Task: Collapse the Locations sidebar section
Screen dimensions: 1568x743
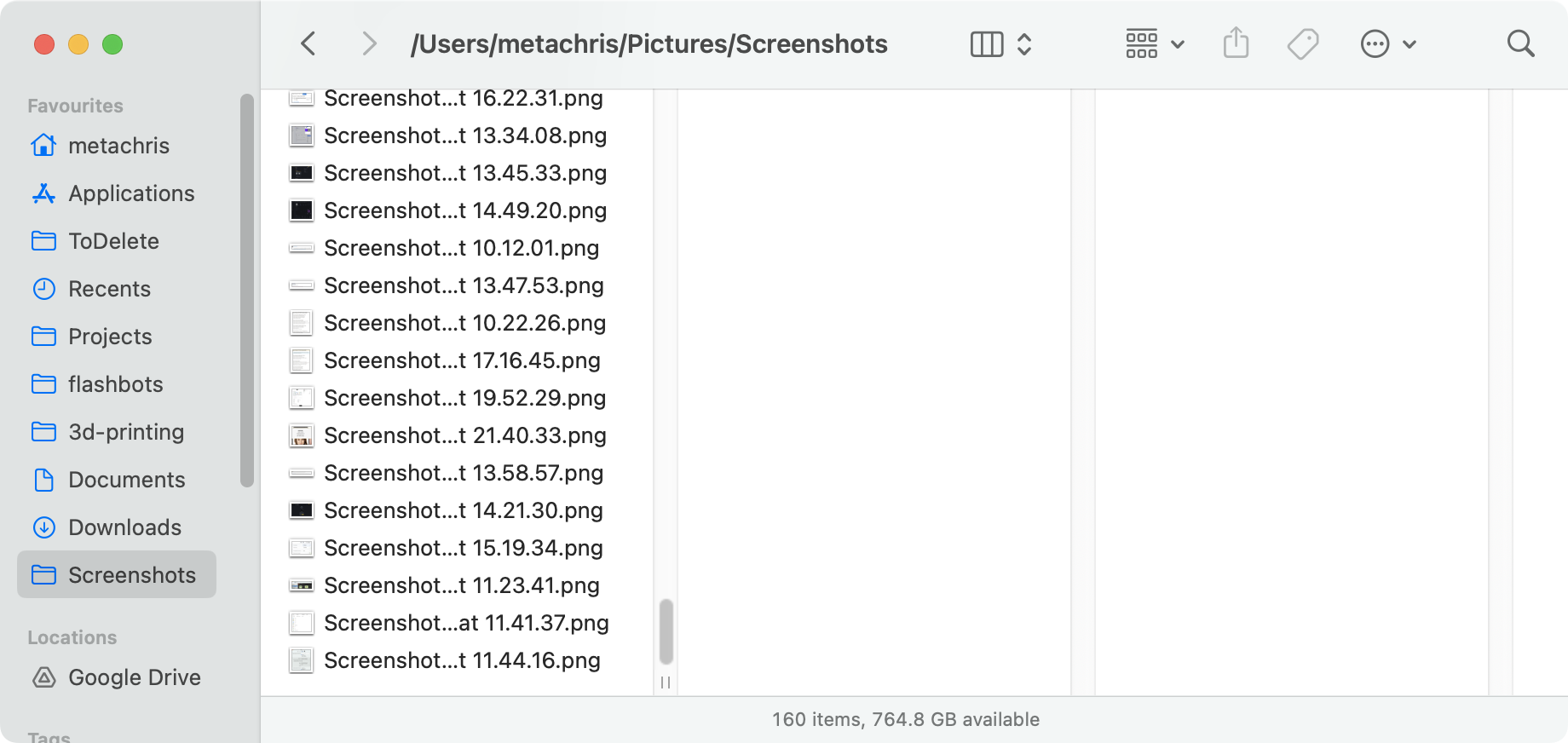Action: 72,637
